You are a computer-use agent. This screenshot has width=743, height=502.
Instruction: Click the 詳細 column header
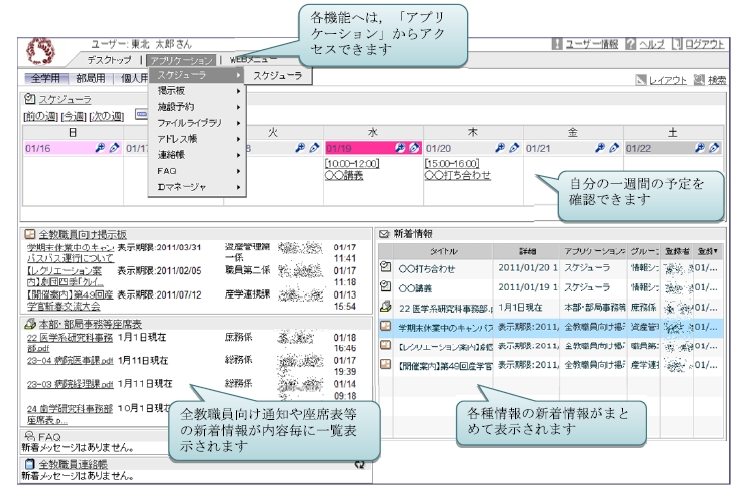pos(526,251)
